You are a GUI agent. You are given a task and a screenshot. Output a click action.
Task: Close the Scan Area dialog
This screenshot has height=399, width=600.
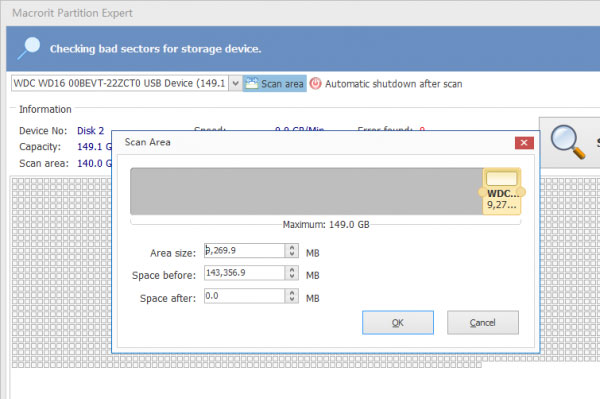pyautogui.click(x=524, y=143)
